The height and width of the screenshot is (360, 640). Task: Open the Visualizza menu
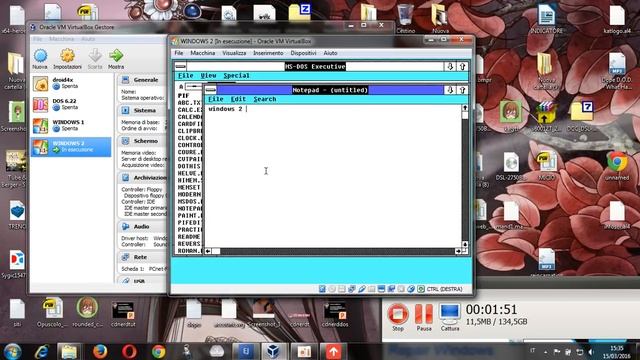point(234,53)
